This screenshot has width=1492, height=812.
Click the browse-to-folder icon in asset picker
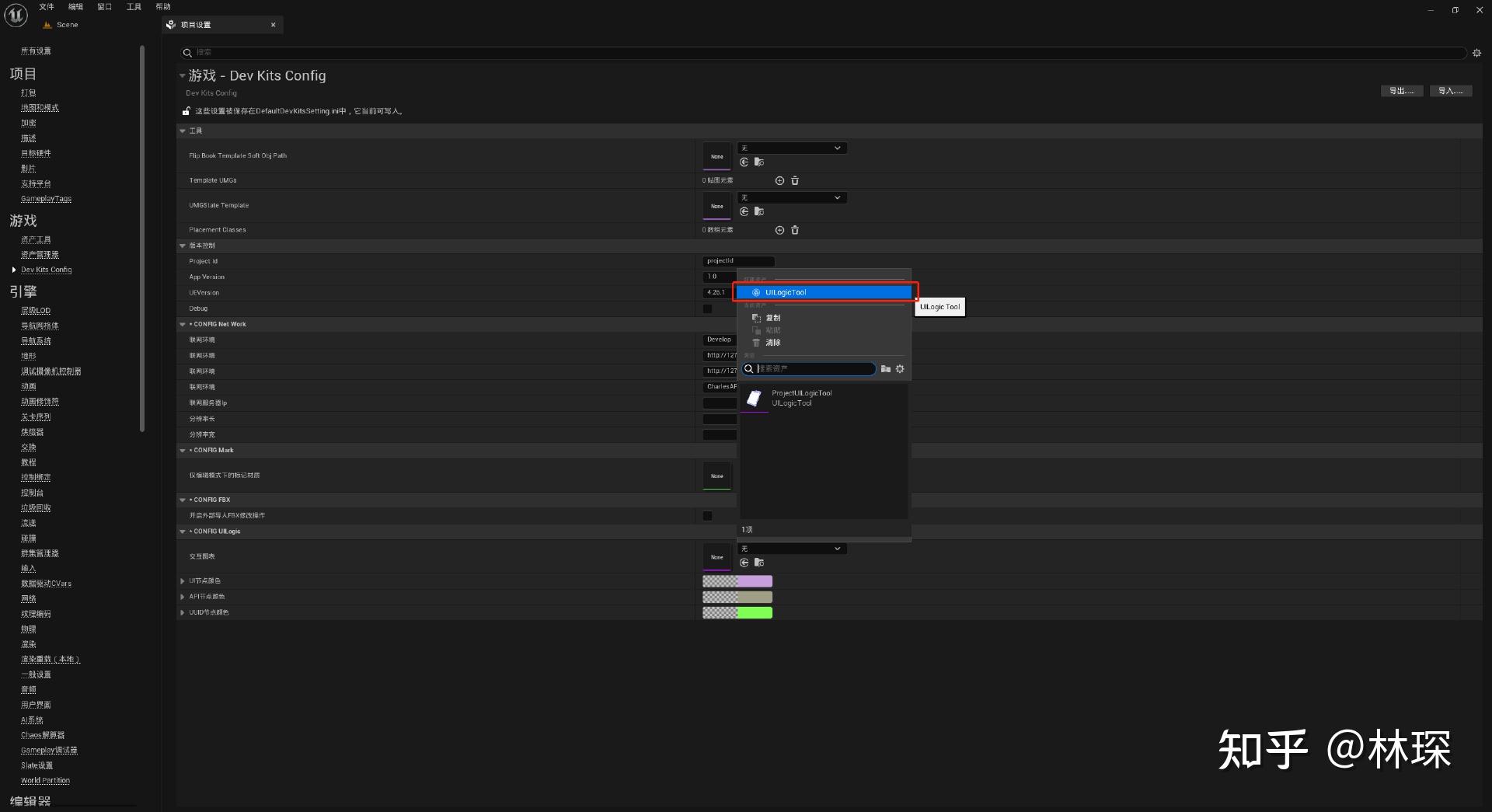coord(886,369)
